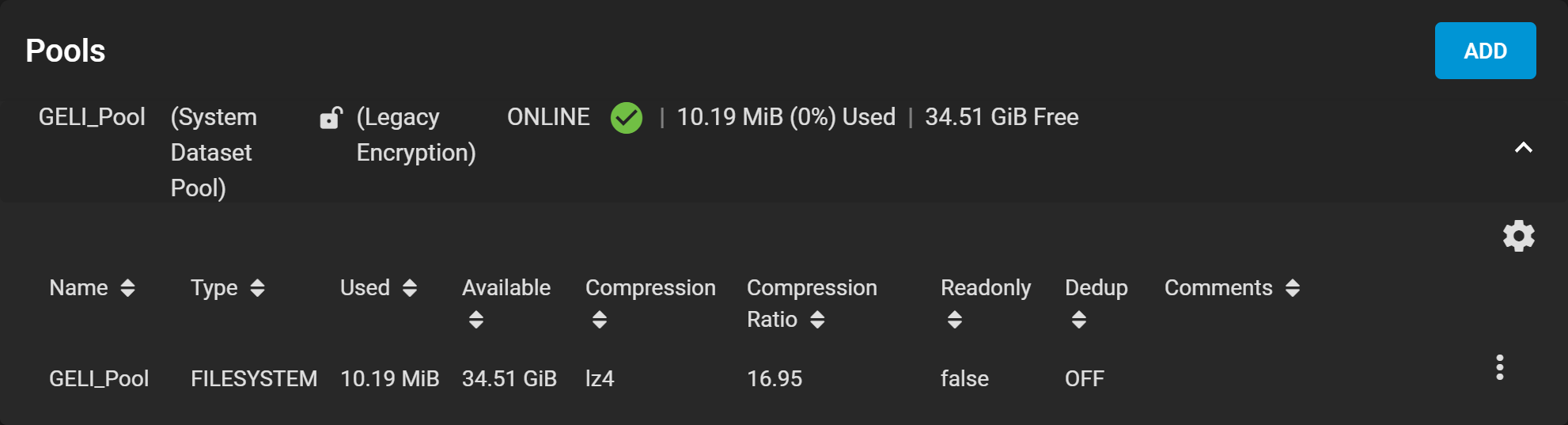The width and height of the screenshot is (1568, 425).
Task: Sort by Compression Ratio arrows
Action: 817,320
